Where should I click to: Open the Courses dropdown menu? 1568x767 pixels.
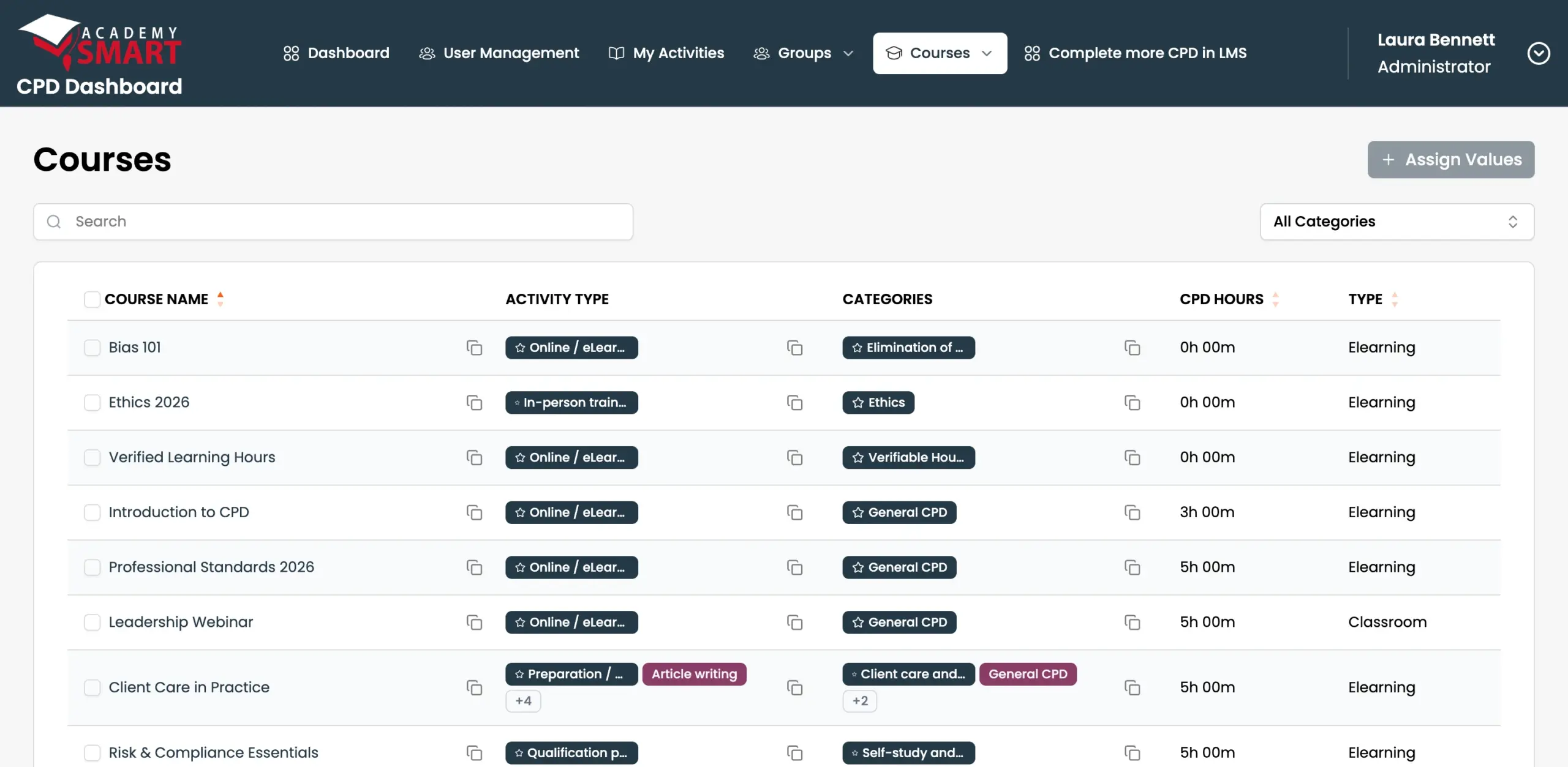(x=940, y=53)
